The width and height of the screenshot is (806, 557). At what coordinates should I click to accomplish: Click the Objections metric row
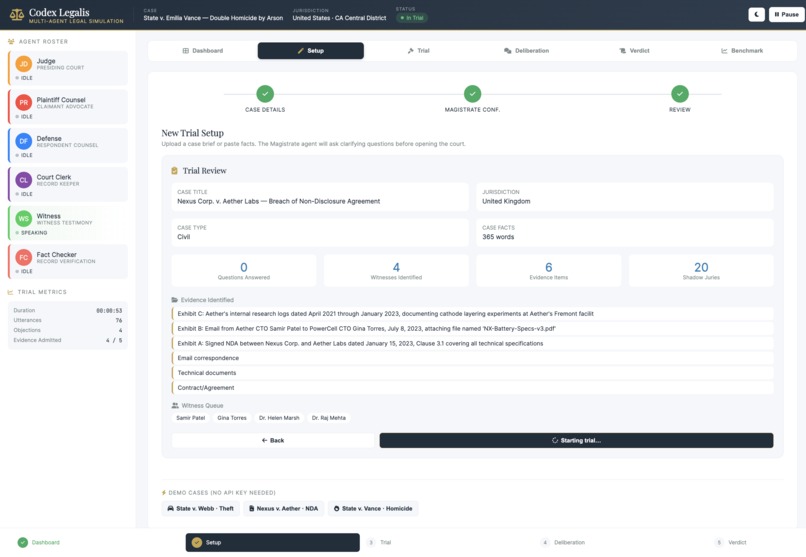(x=68, y=330)
